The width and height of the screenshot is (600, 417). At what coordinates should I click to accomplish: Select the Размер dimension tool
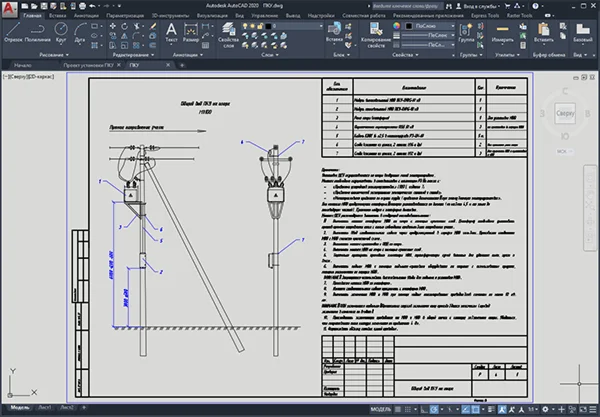[x=191, y=33]
